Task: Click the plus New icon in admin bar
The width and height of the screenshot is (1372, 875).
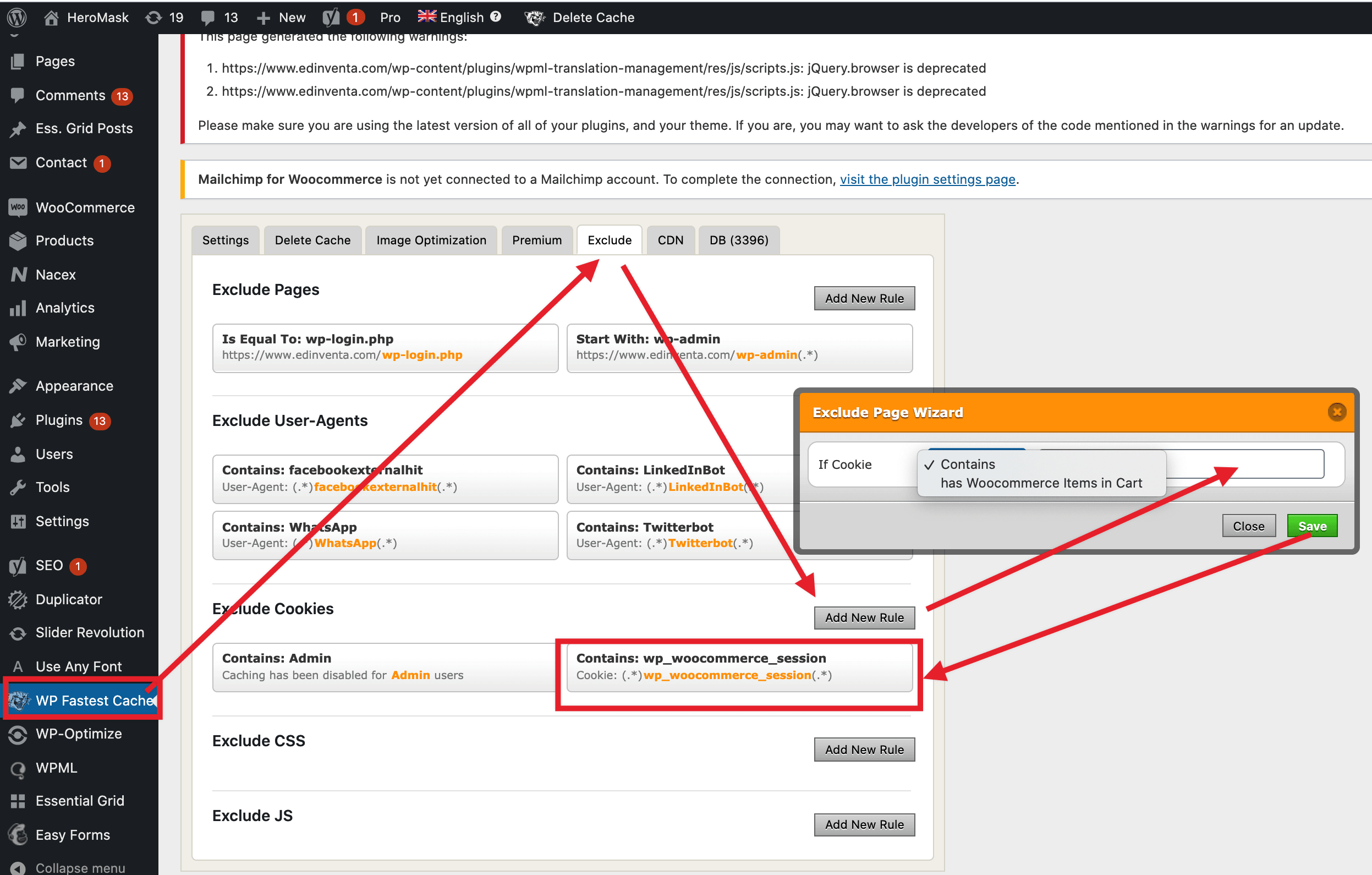Action: click(263, 18)
